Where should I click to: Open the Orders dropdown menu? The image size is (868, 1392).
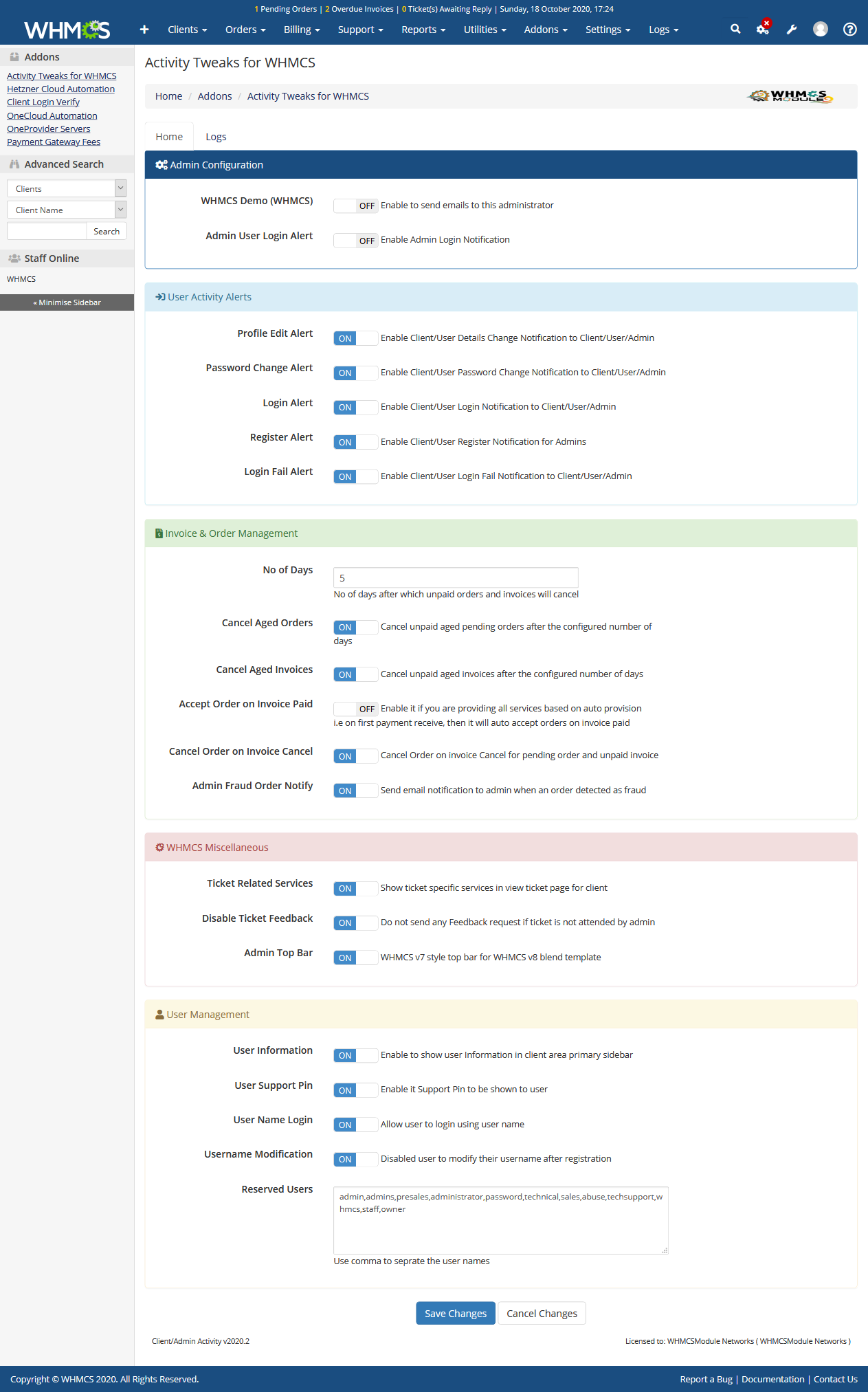pos(245,30)
